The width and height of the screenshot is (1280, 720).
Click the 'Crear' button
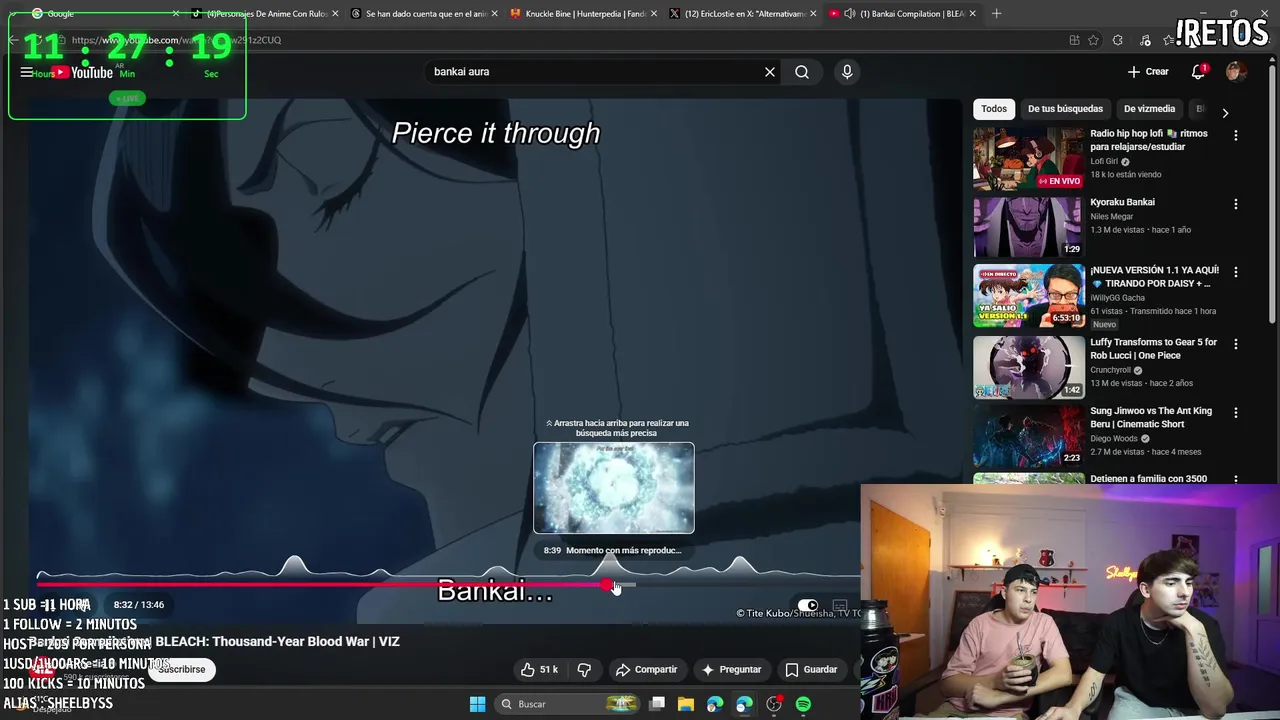[x=1148, y=72]
